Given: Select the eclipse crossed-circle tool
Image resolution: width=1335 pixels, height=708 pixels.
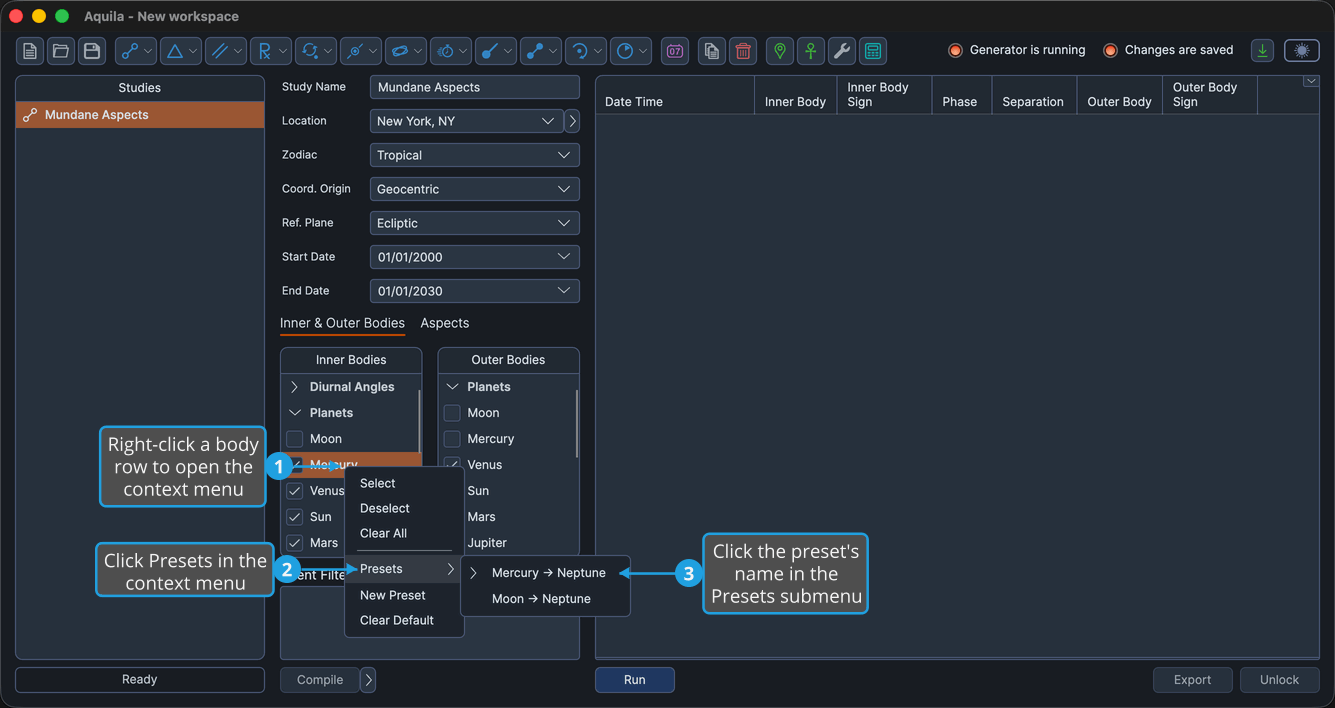Looking at the screenshot, I should click(361, 51).
